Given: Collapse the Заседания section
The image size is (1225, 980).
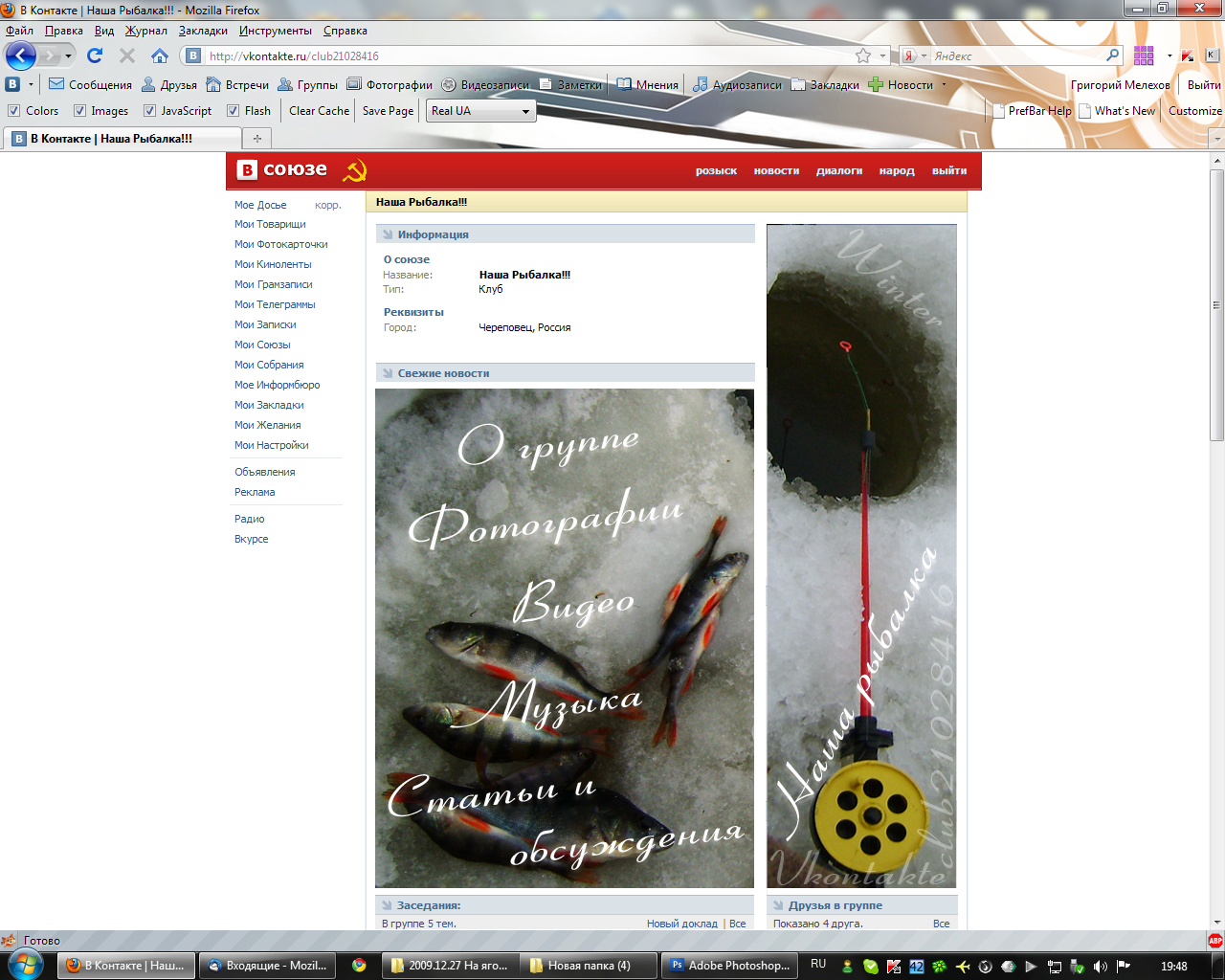Looking at the screenshot, I should click(388, 905).
